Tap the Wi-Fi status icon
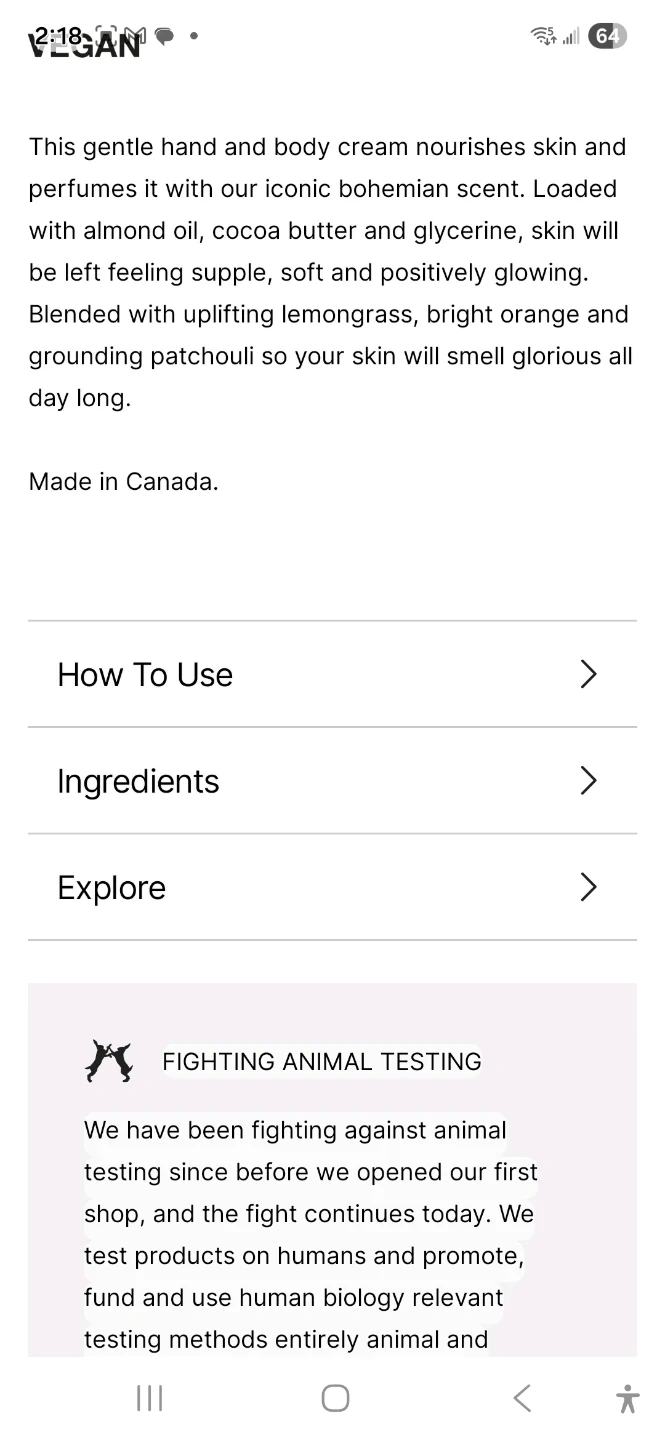The image size is (665, 1440). point(543,36)
